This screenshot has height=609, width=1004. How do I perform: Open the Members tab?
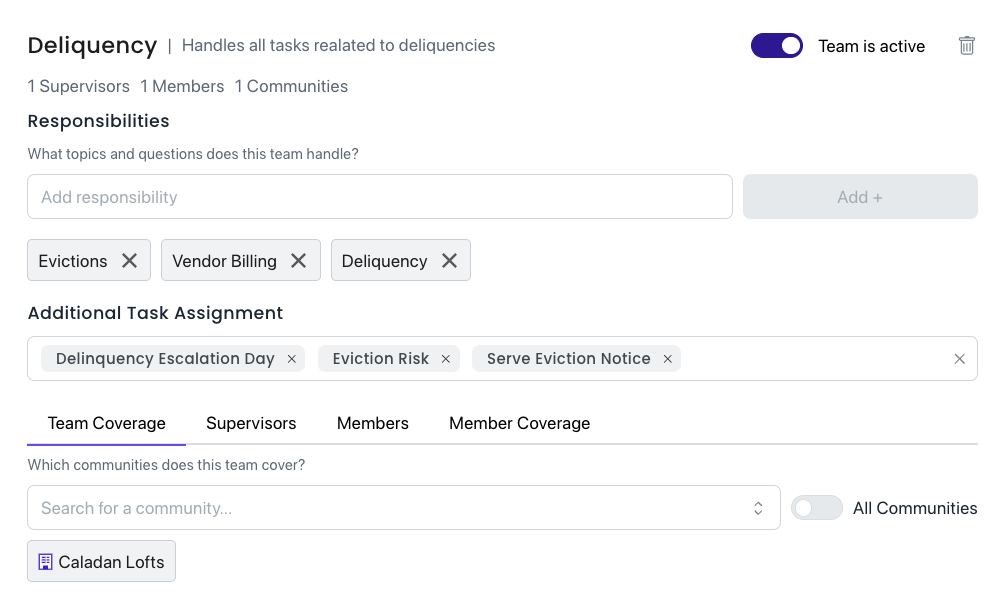click(373, 423)
